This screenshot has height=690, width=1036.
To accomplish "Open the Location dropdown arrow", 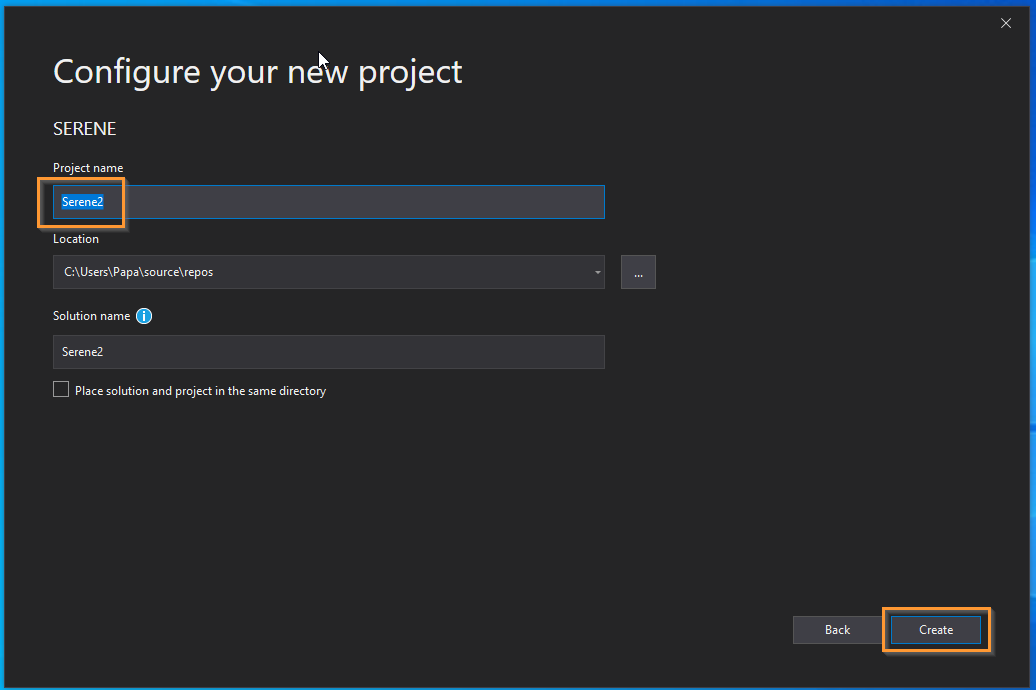I will [597, 272].
